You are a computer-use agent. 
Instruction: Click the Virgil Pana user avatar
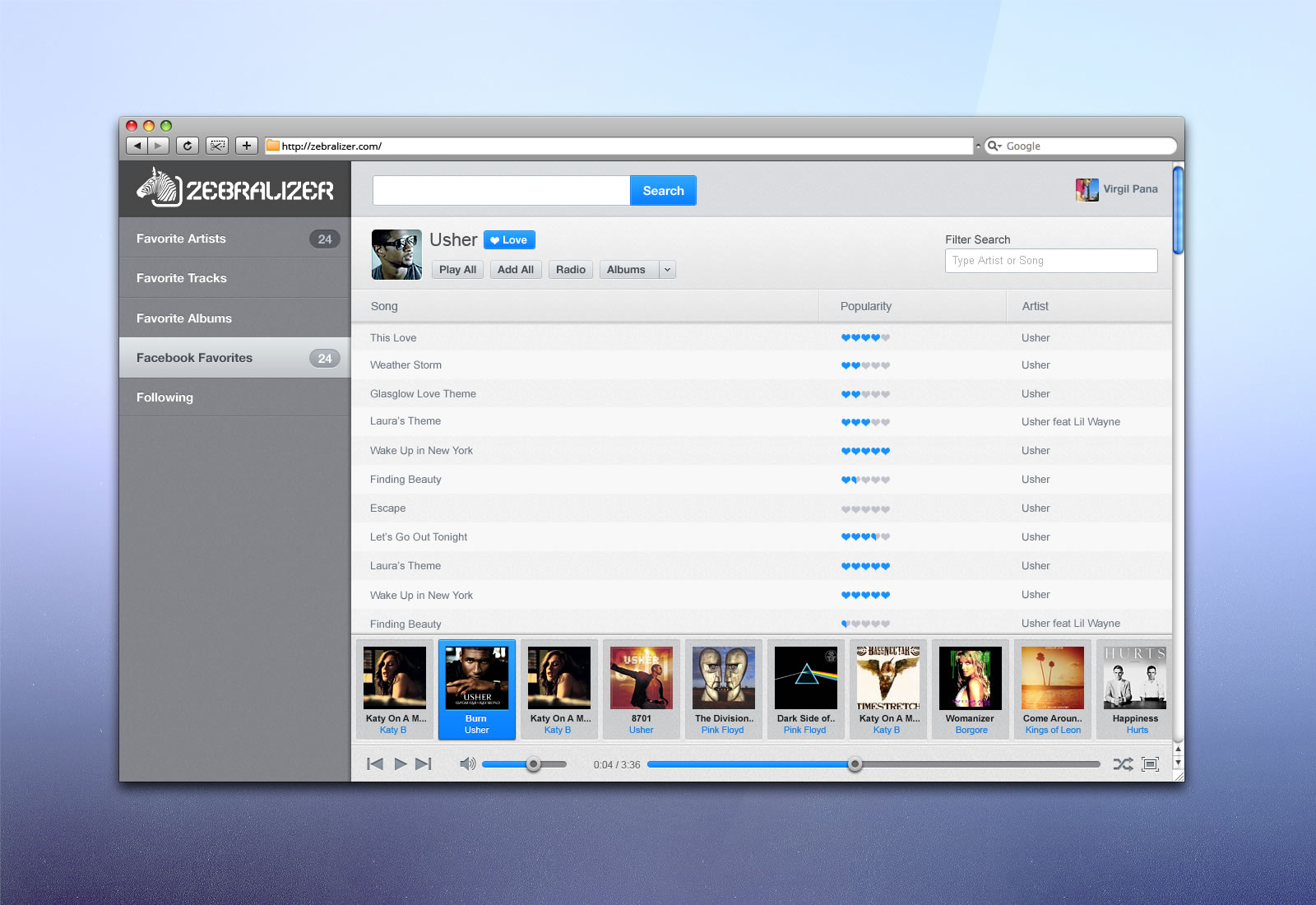[1087, 189]
